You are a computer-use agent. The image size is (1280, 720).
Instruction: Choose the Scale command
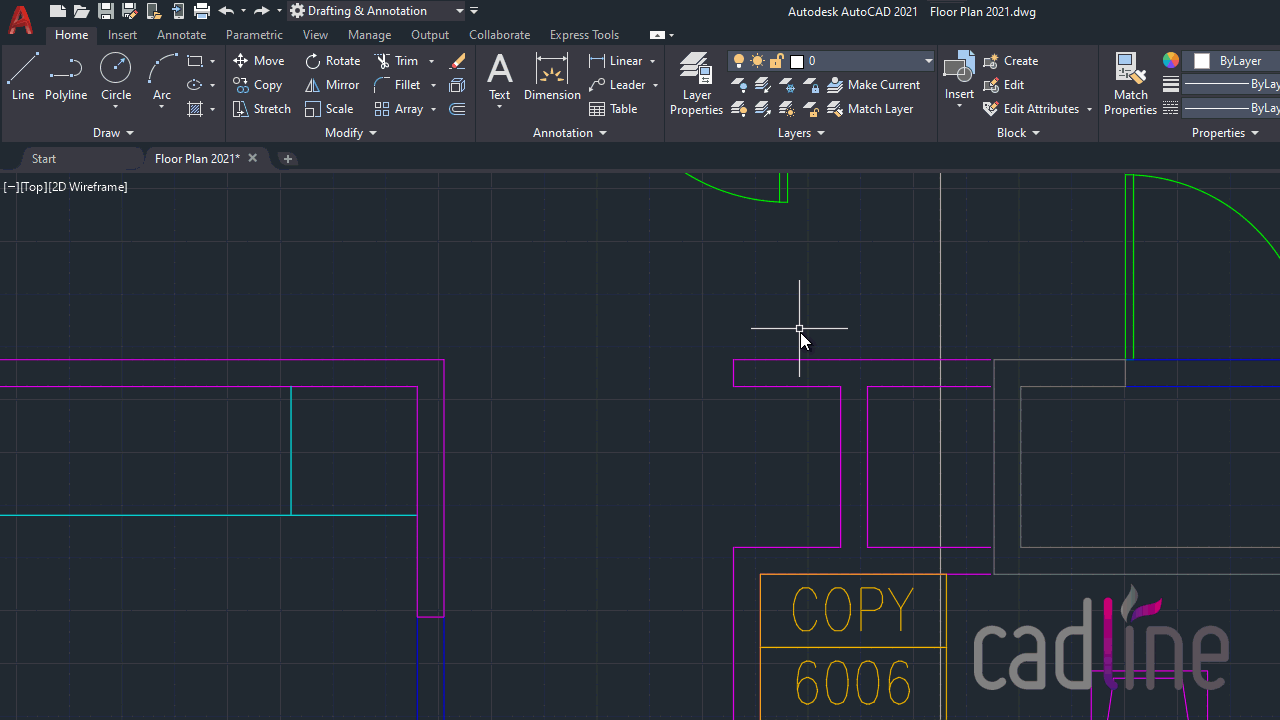point(330,109)
